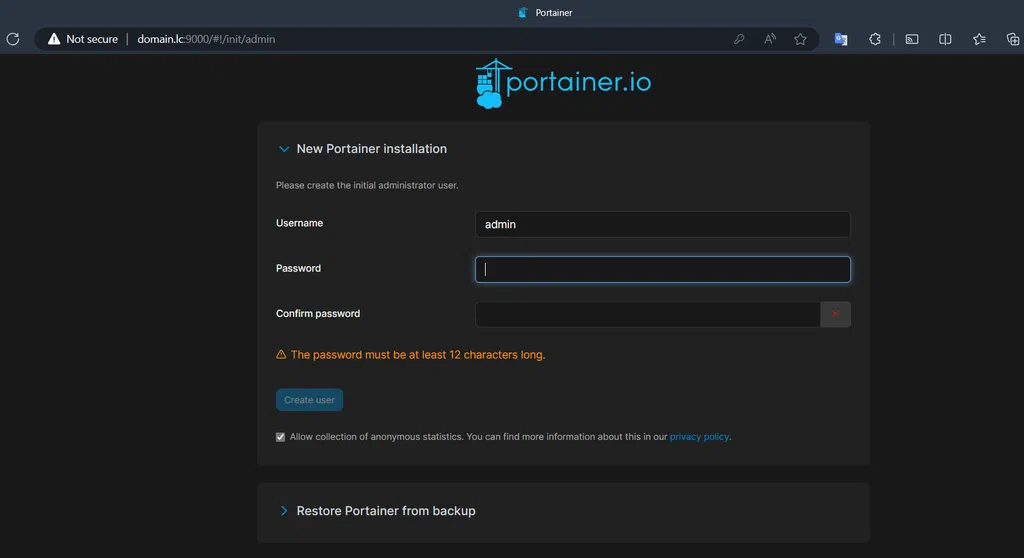Click the cast media icon
Image resolution: width=1024 pixels, height=558 pixels.
[x=912, y=39]
